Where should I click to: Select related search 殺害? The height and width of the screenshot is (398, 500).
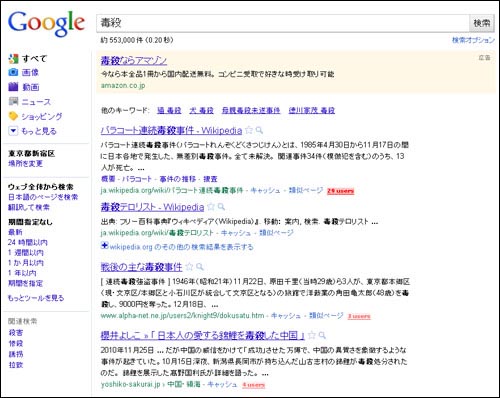point(16,332)
